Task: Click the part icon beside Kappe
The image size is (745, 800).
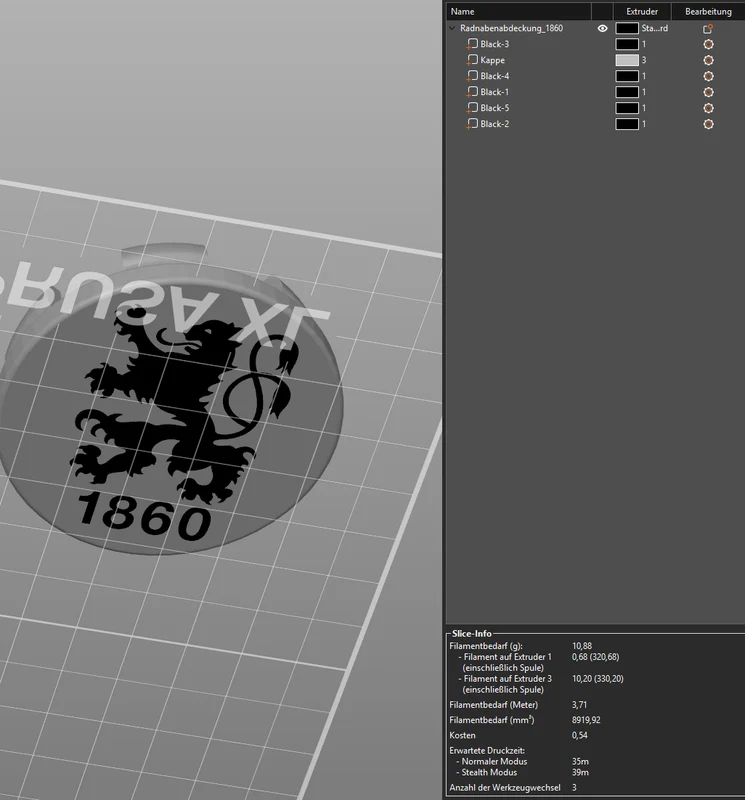Action: tap(472, 60)
